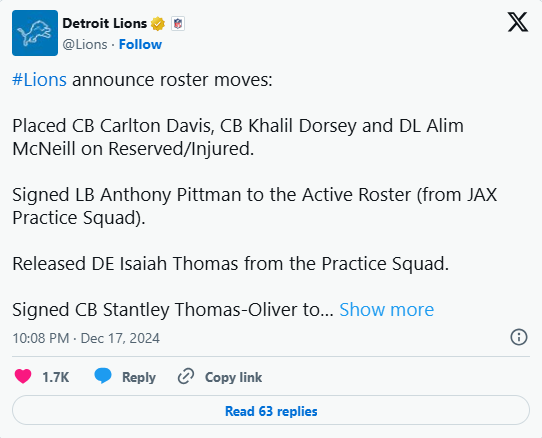
Task: Click the X logo icon
Action: [517, 22]
